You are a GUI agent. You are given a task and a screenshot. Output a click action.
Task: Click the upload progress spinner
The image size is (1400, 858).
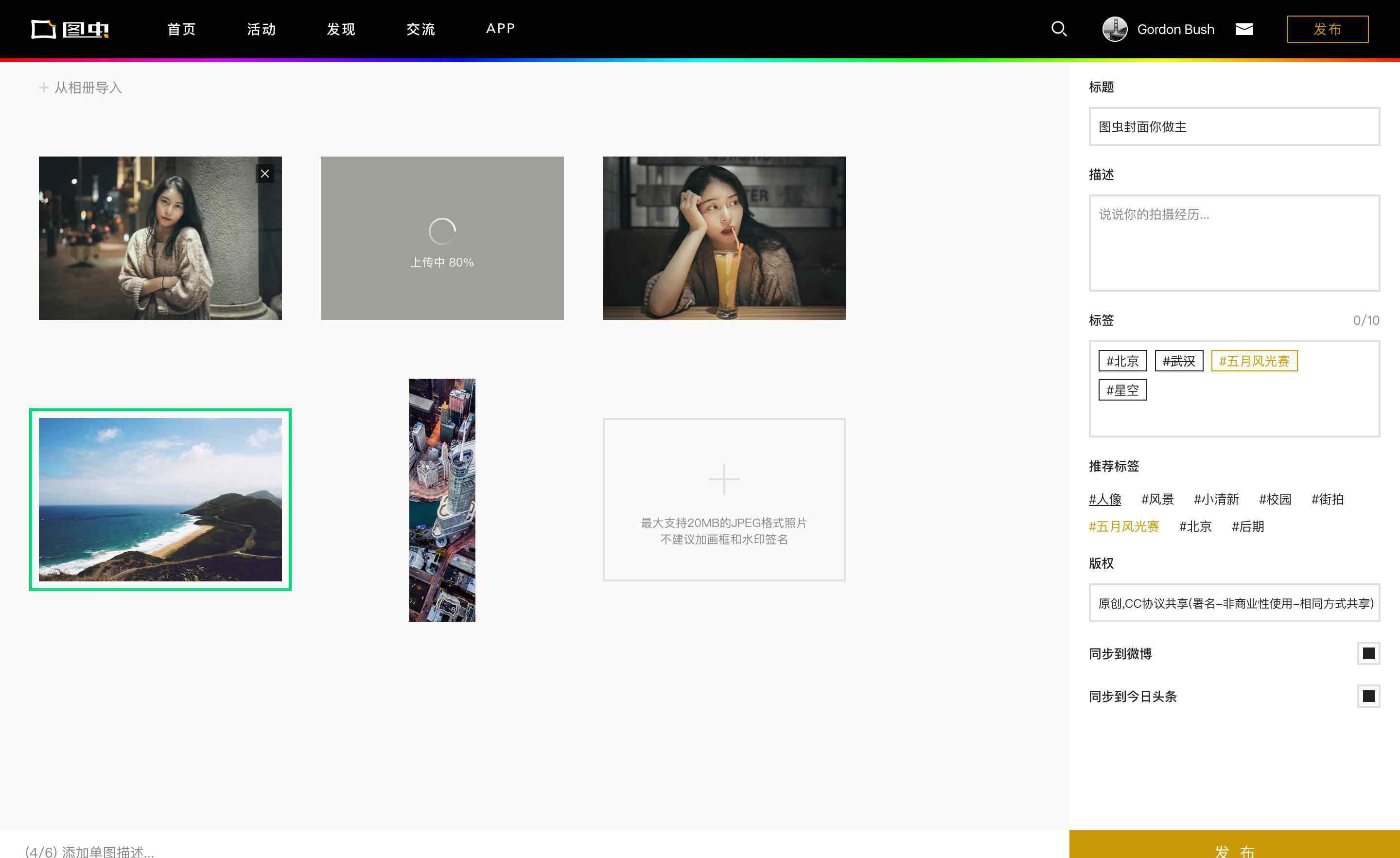442,231
